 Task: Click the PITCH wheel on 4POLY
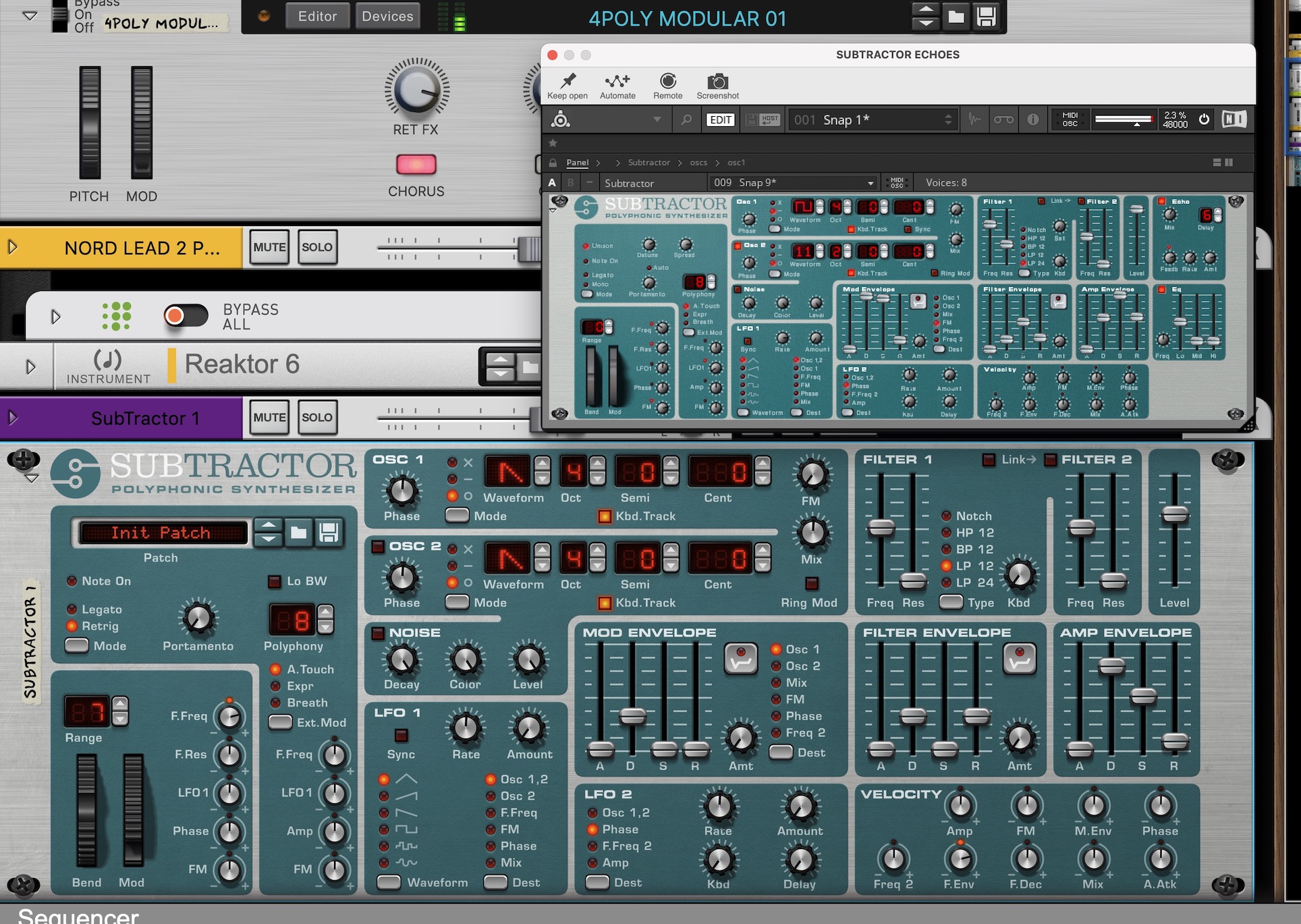(90, 122)
